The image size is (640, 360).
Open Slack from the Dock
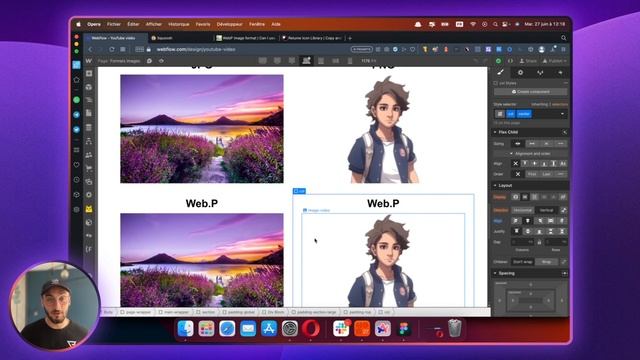coord(341,329)
